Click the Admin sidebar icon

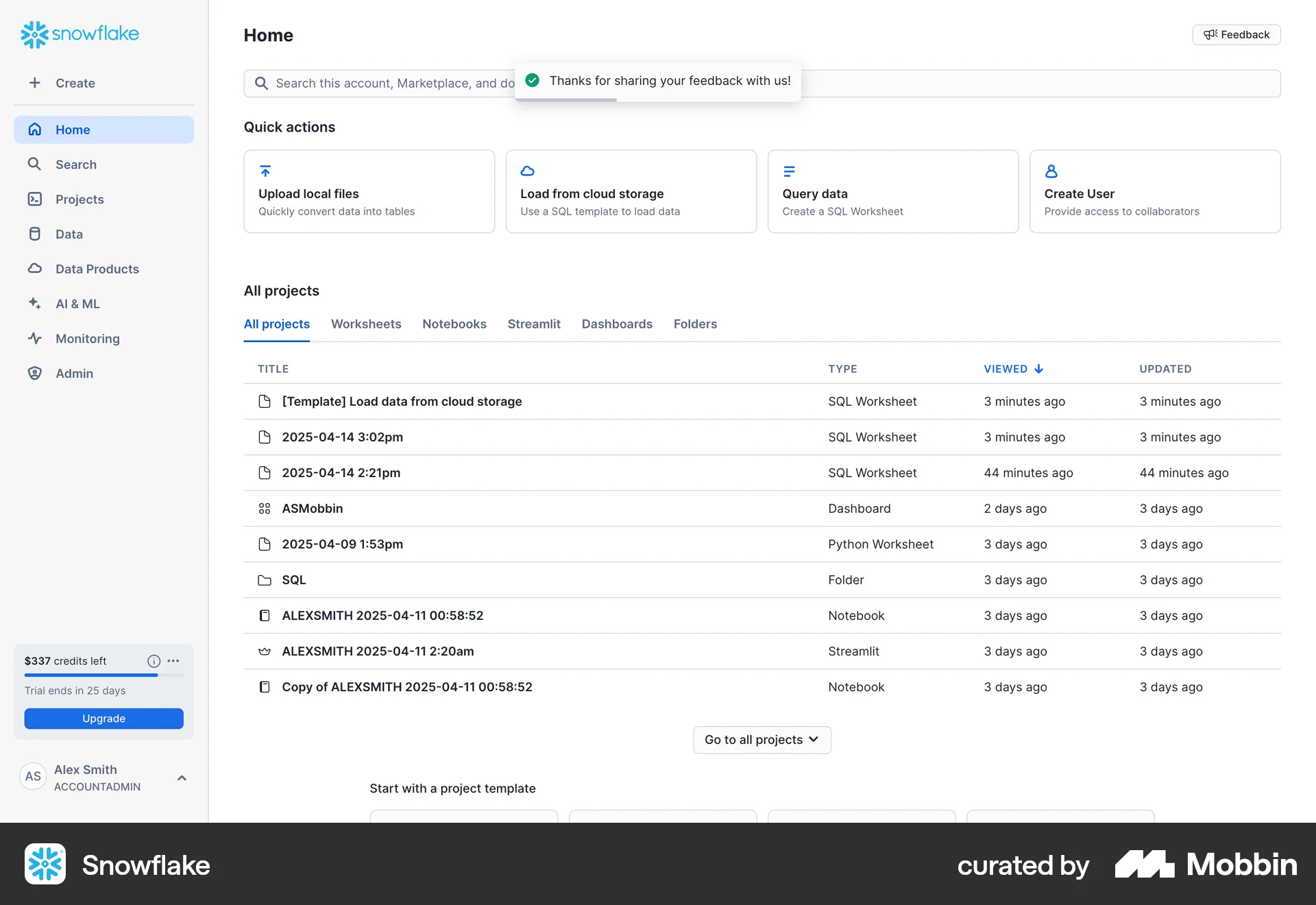pos(34,373)
